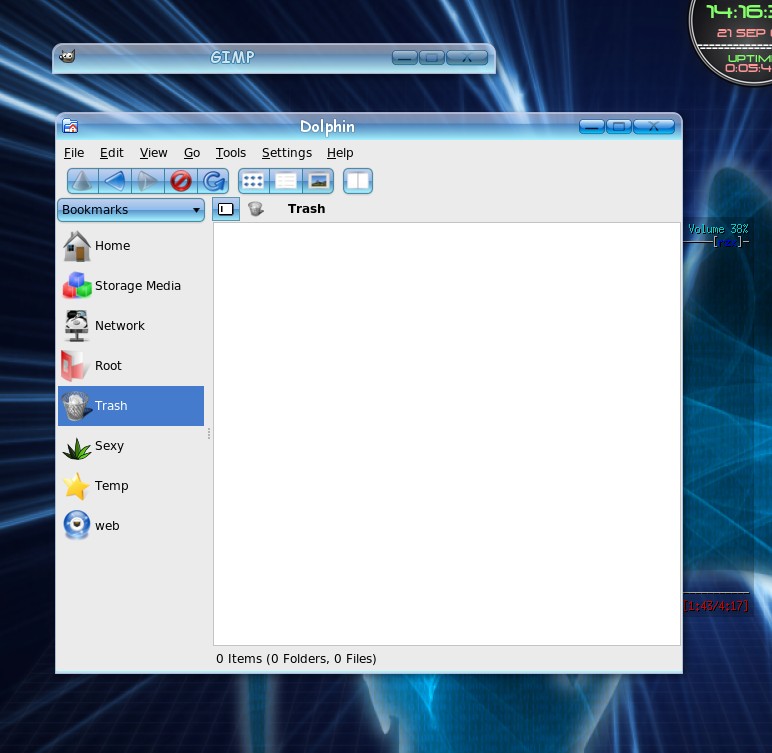
Task: Open the Edit menu
Action: [x=112, y=153]
